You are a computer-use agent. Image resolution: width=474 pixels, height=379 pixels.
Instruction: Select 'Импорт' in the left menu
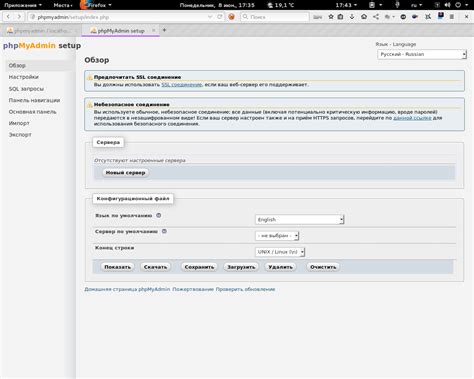[19, 123]
